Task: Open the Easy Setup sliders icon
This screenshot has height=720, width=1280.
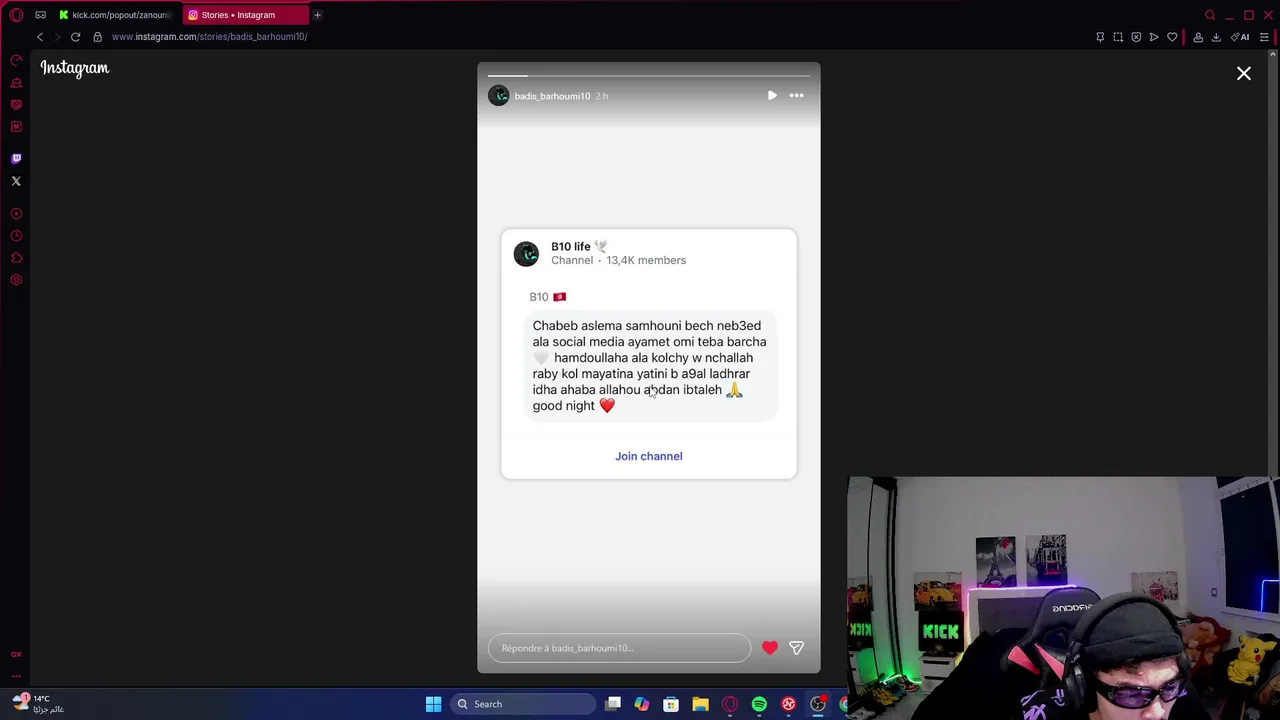Action: (1264, 37)
